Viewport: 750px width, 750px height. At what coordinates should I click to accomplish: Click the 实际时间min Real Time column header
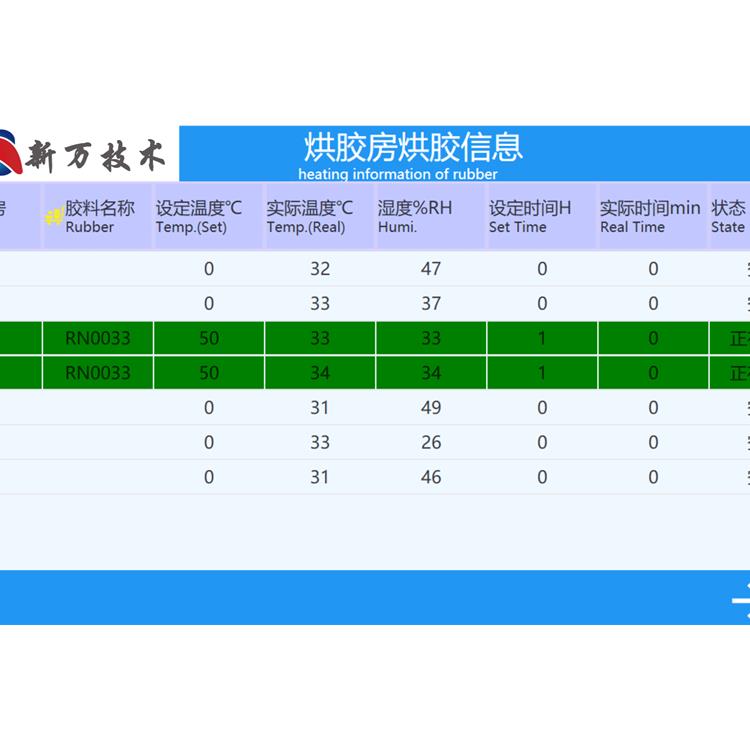(653, 216)
